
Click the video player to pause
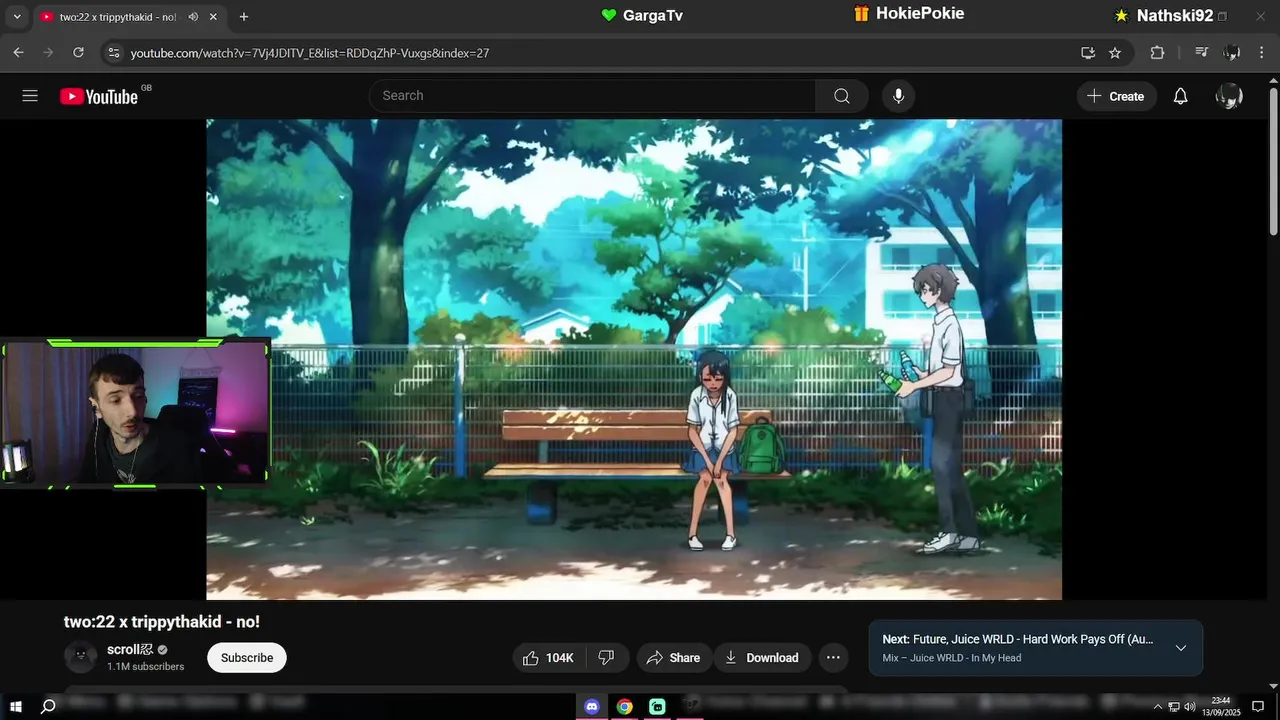[x=634, y=360]
